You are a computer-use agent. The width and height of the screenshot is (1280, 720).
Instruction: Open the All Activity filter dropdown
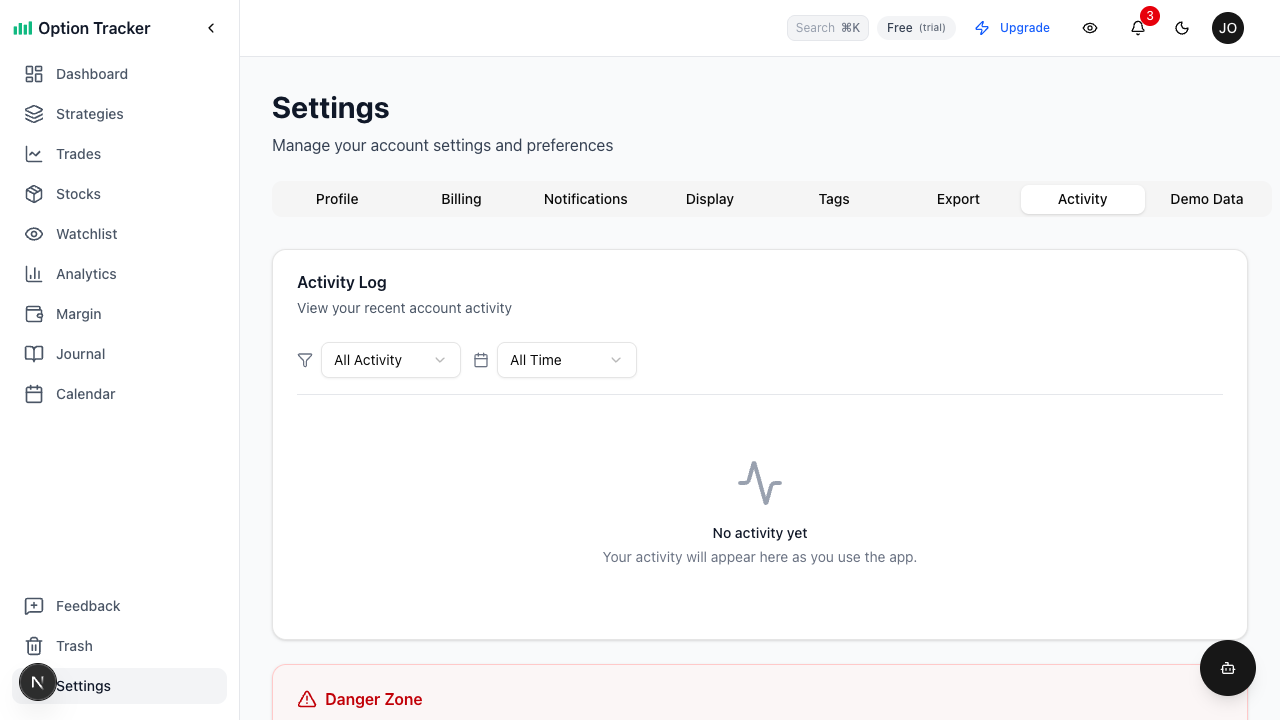coord(390,360)
